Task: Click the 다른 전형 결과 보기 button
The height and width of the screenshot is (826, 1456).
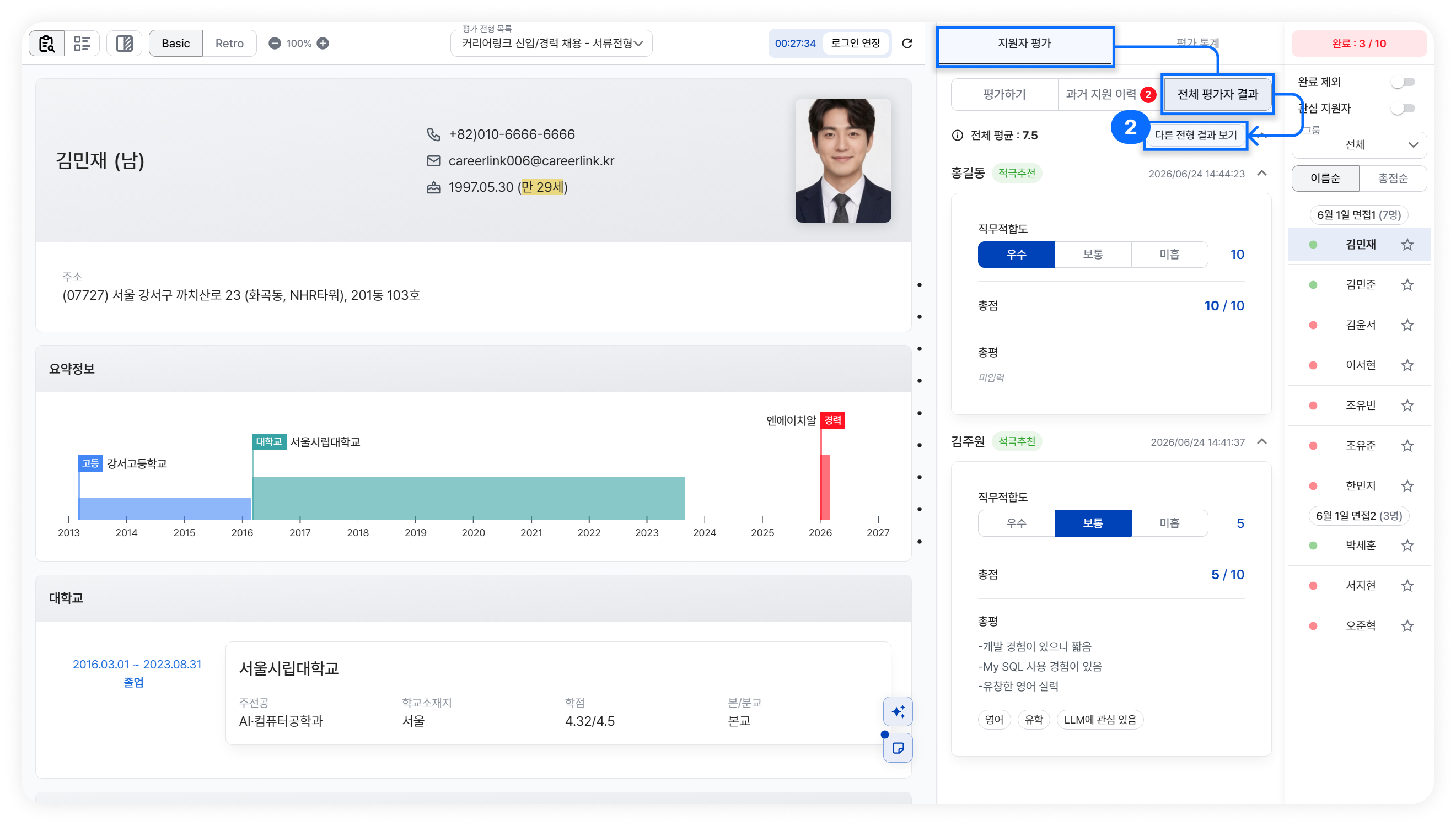Action: [x=1196, y=135]
